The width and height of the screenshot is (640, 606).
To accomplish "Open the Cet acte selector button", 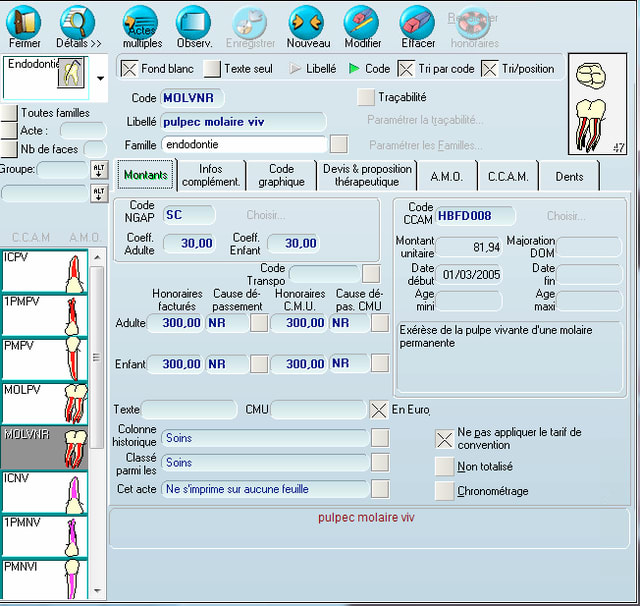I will pos(380,489).
